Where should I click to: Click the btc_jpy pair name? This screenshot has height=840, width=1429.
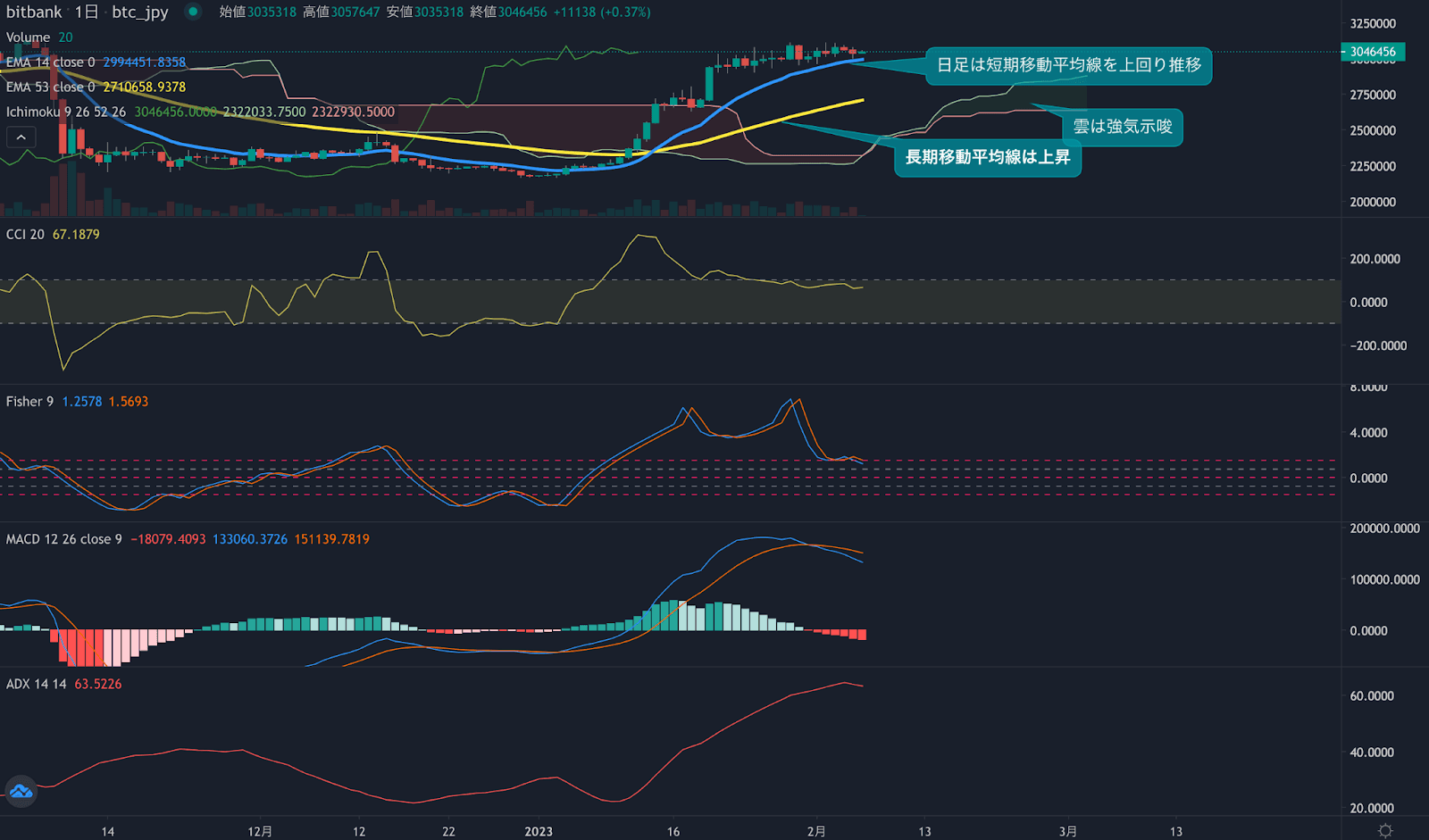point(140,12)
